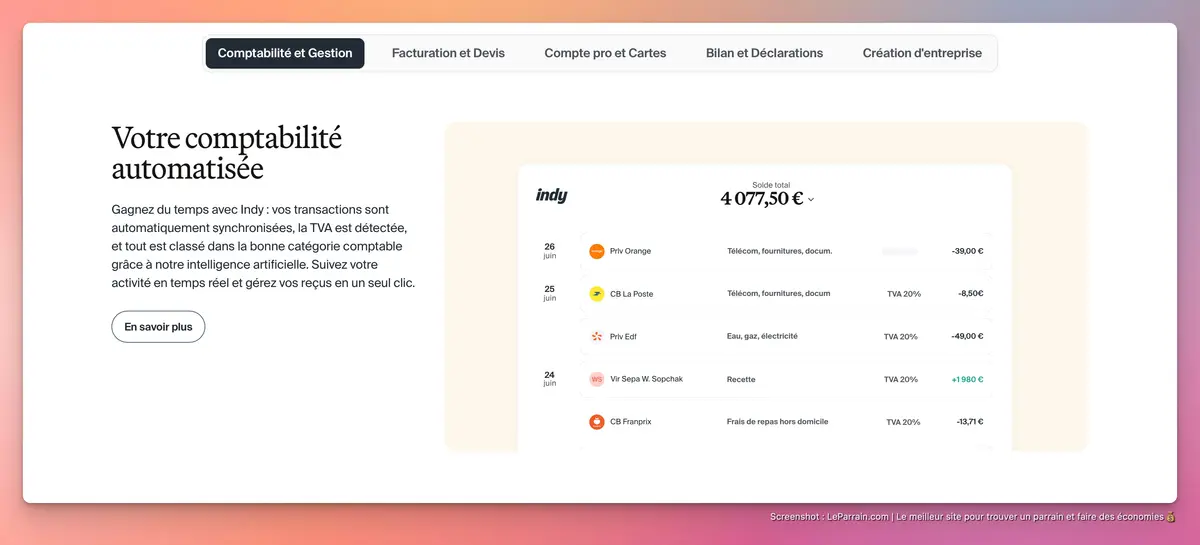Click TVA 20% on Franprix row
Screen dimensions: 1200x545
coord(902,422)
